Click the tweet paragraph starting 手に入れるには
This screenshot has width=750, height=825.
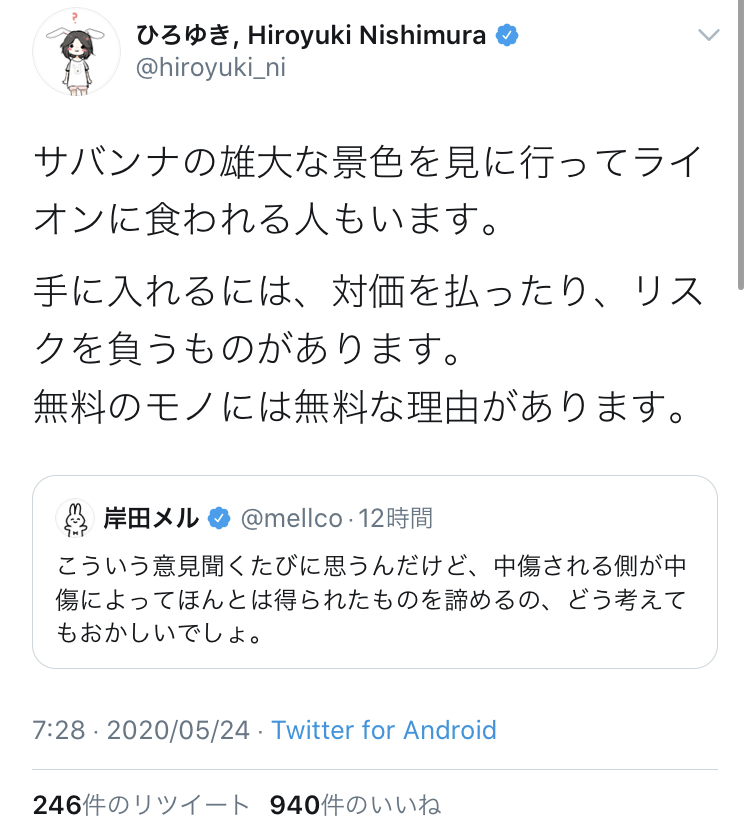click(x=368, y=319)
